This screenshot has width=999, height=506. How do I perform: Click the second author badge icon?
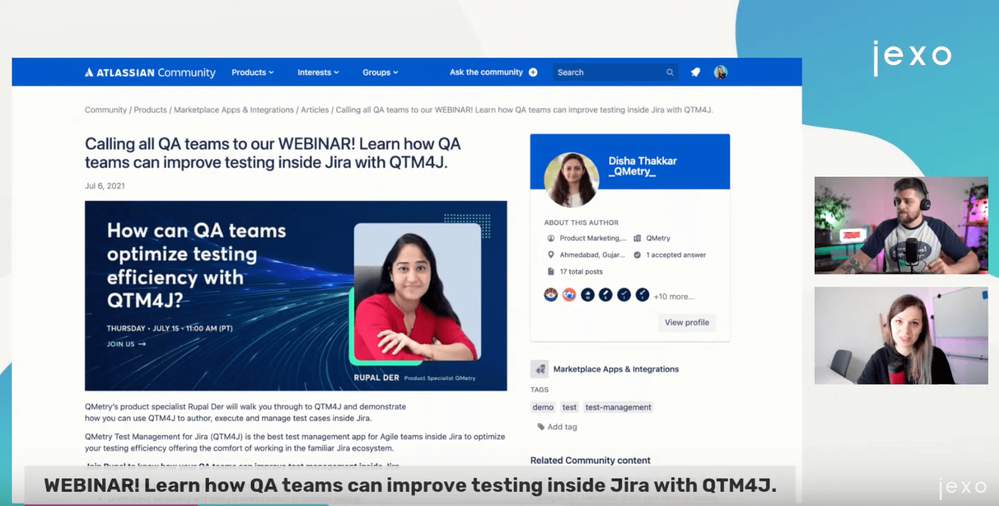[570, 294]
